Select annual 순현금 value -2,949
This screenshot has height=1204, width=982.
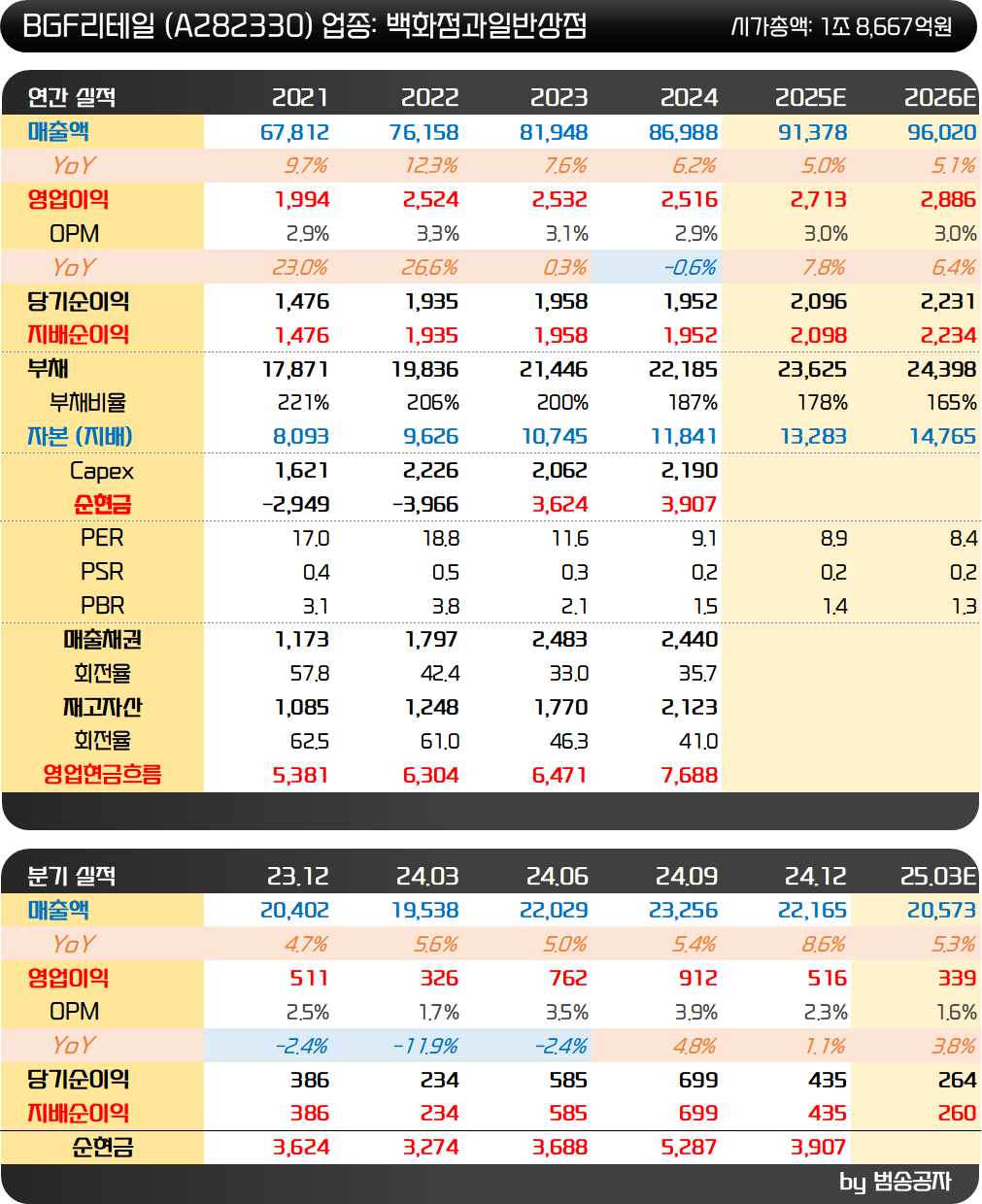pos(296,505)
